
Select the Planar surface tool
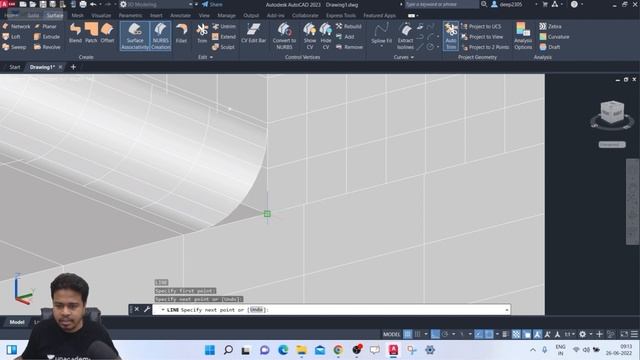45,26
